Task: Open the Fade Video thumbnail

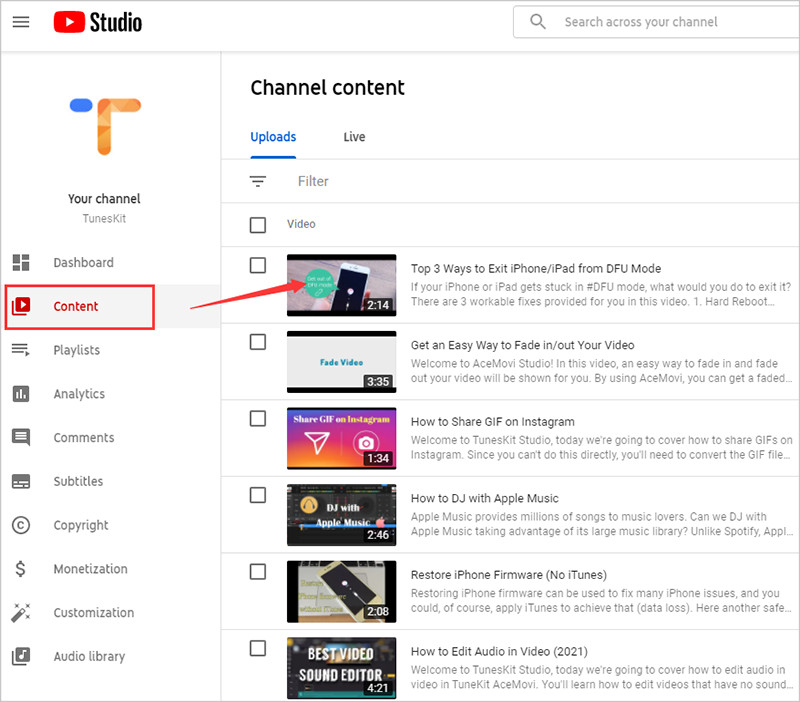Action: tap(341, 362)
